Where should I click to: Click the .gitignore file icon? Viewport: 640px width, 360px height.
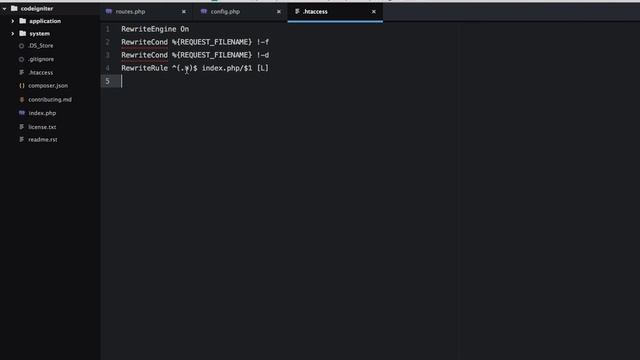pyautogui.click(x=22, y=59)
